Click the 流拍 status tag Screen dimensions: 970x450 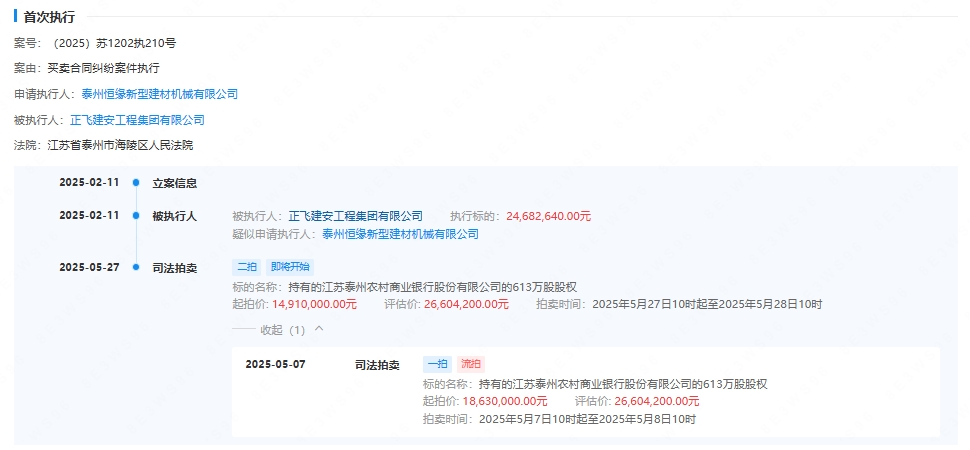click(x=471, y=364)
